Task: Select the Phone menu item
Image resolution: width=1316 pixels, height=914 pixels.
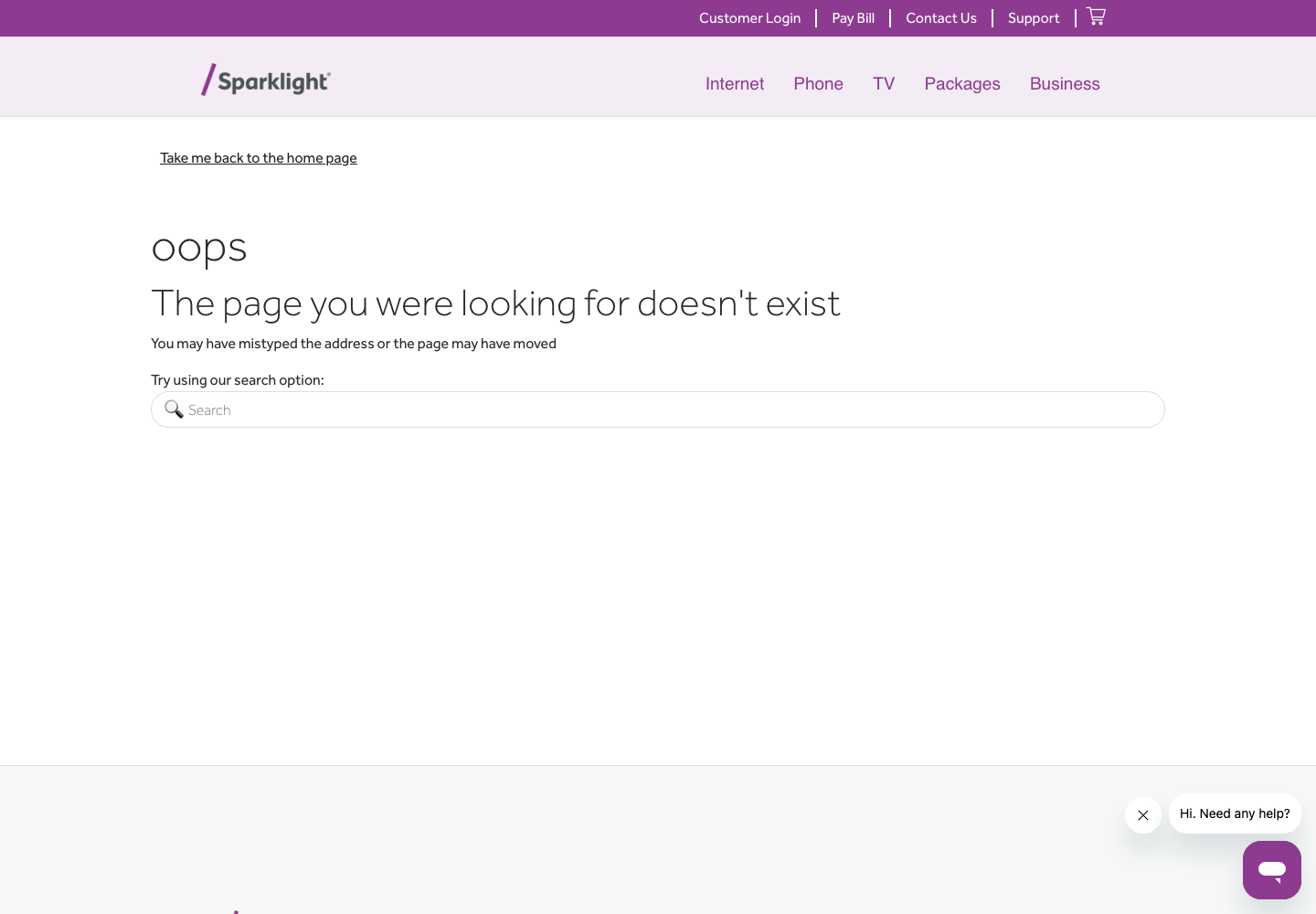Action: tap(818, 84)
